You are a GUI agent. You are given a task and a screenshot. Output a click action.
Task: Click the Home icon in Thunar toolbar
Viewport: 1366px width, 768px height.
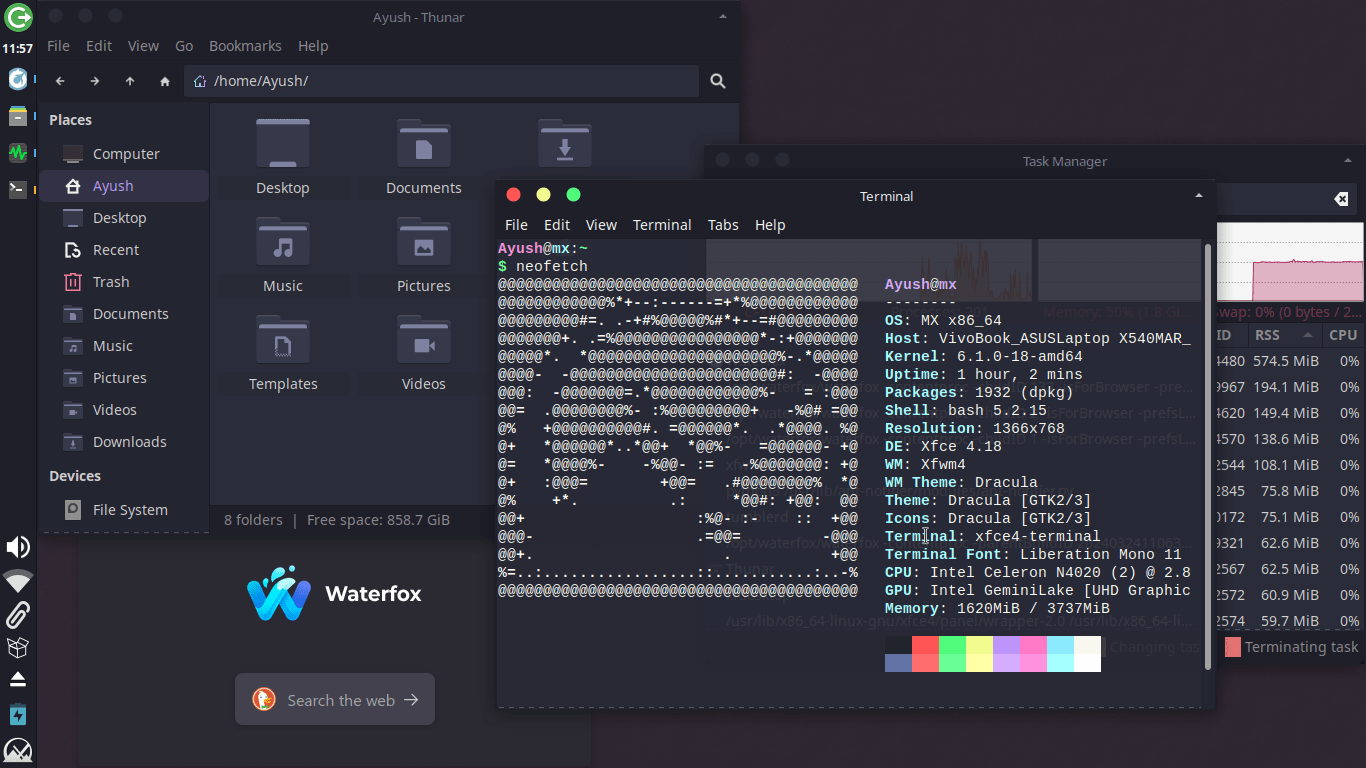pyautogui.click(x=164, y=81)
